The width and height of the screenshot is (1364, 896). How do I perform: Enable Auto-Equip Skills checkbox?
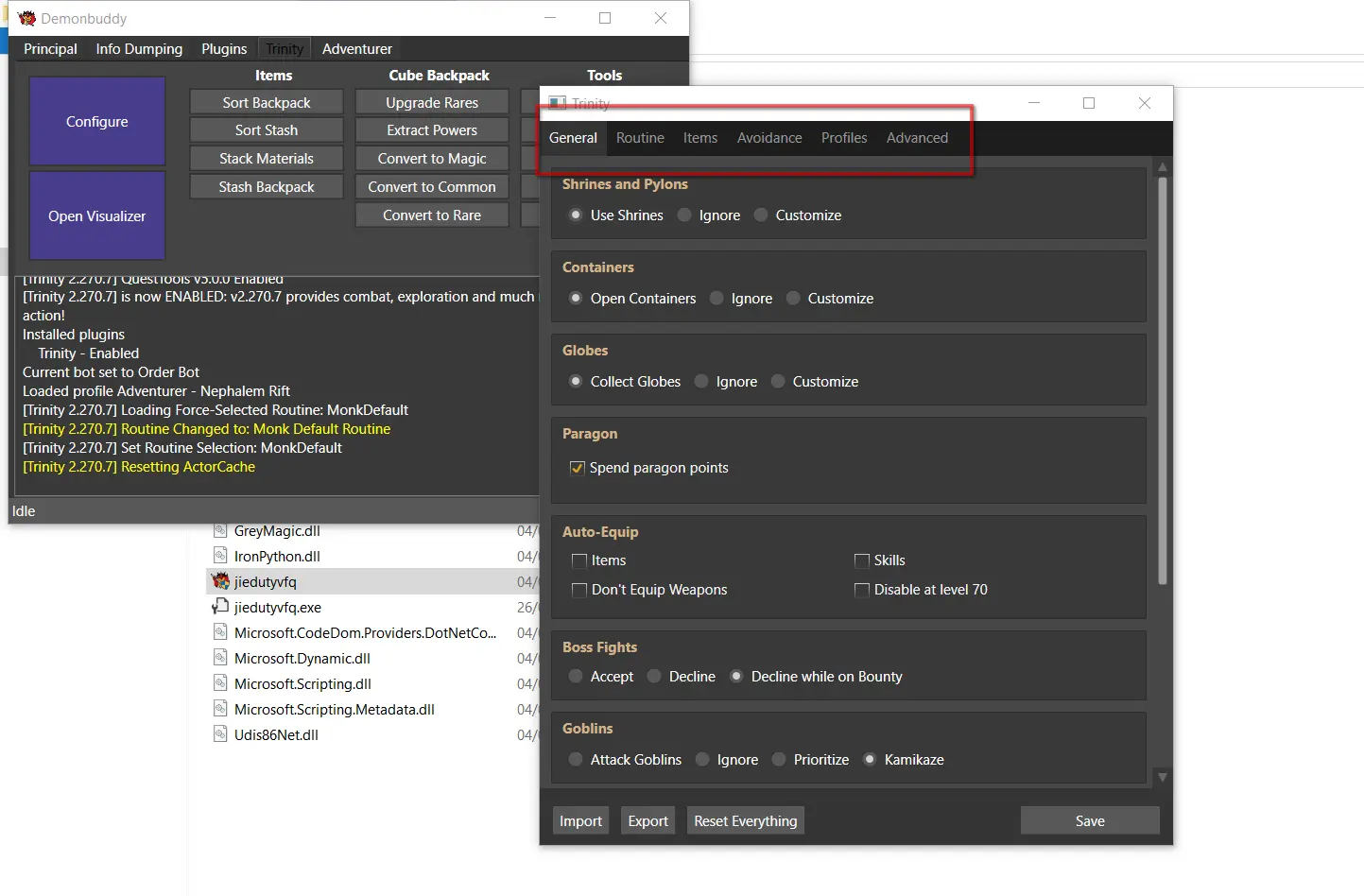[862, 560]
